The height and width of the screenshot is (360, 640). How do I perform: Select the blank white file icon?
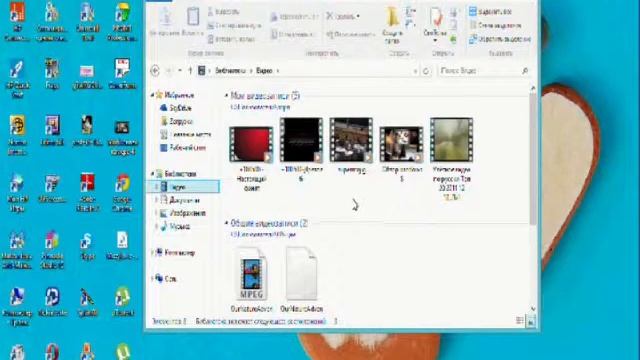pyautogui.click(x=301, y=274)
